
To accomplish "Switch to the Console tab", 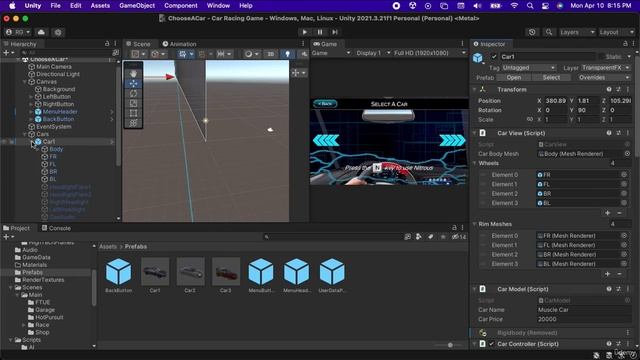I will 56,228.
